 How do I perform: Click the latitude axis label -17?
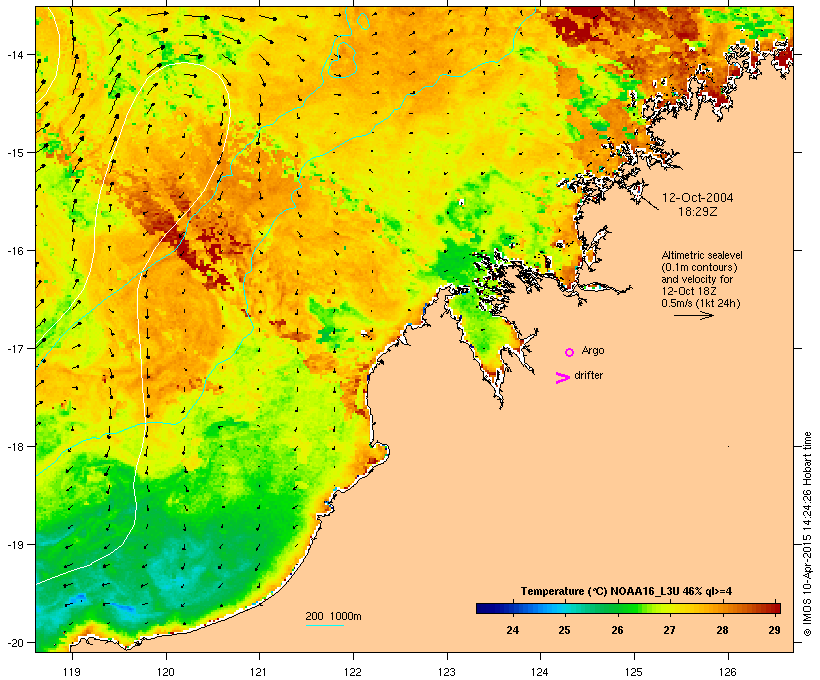[x=14, y=348]
